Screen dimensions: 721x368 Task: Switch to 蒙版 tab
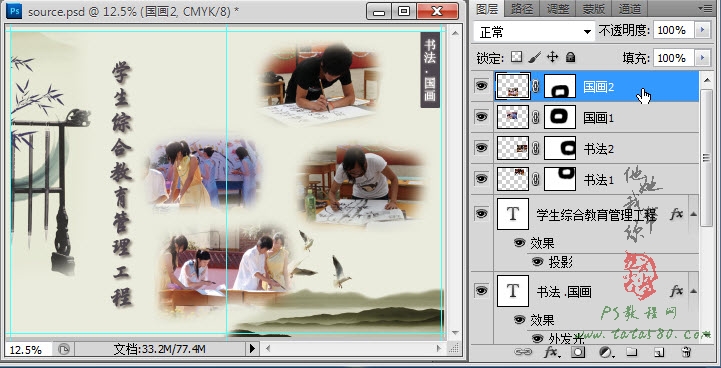click(594, 8)
